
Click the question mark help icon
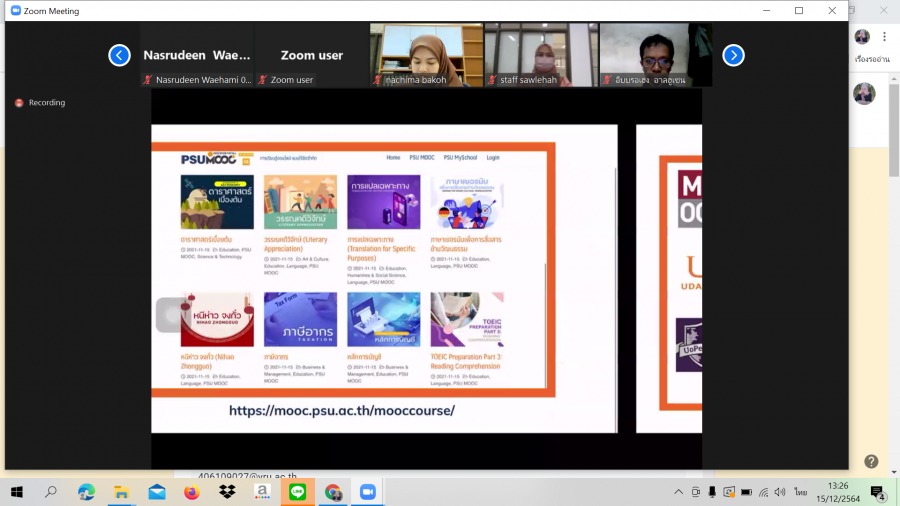[x=871, y=461]
